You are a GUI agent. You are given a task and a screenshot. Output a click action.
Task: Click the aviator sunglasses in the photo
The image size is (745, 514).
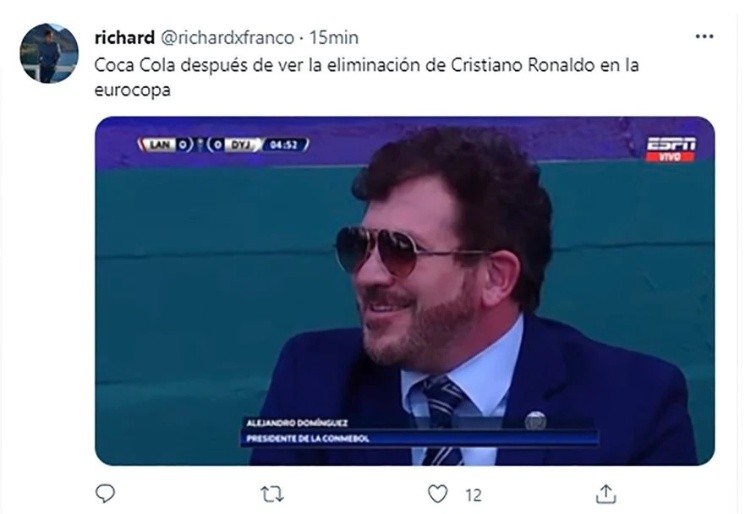click(405, 250)
